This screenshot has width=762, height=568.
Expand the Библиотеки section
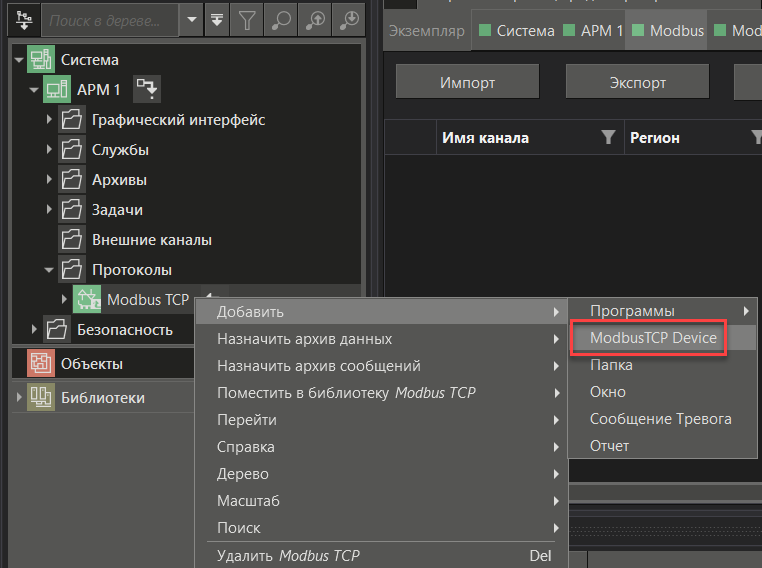click(x=17, y=398)
